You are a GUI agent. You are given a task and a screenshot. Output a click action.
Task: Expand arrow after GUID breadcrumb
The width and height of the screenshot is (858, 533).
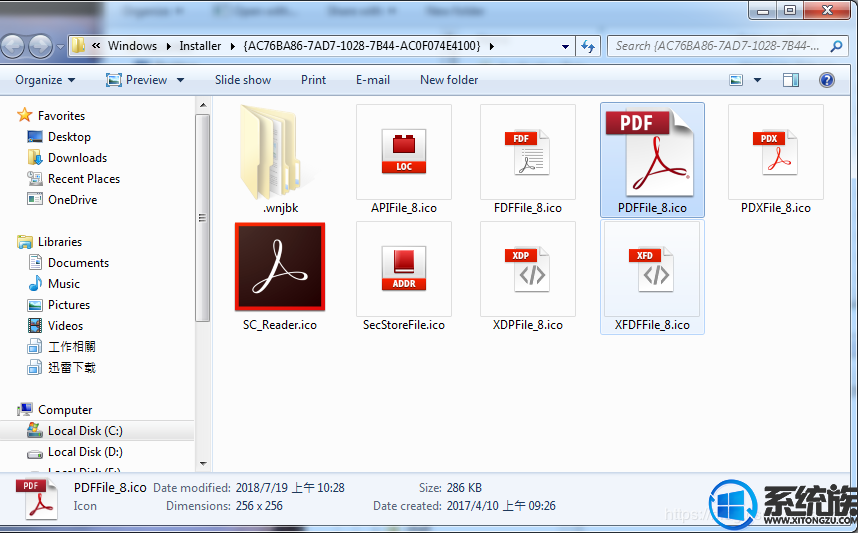coord(491,46)
